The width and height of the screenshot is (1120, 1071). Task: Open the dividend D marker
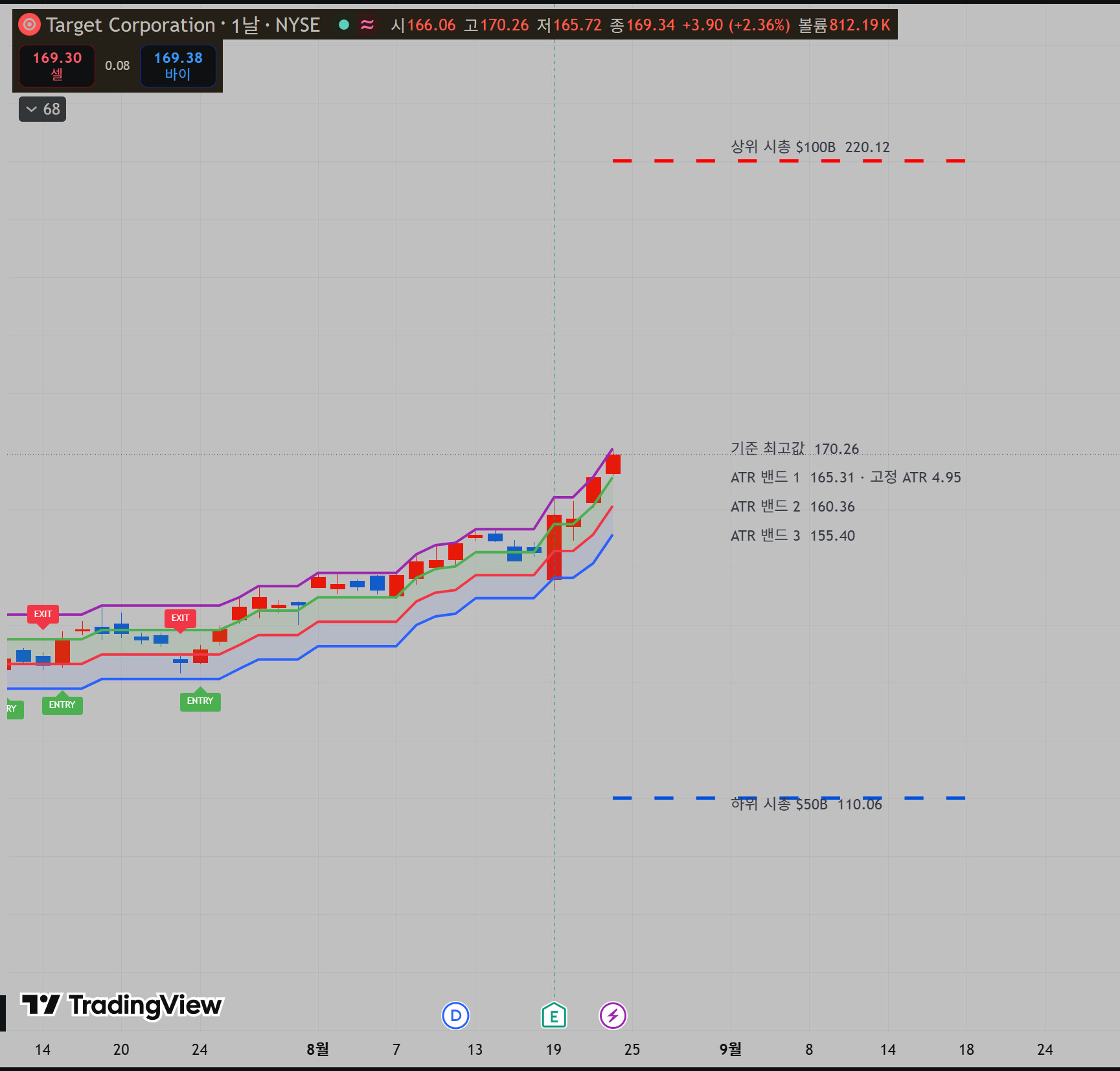[455, 1015]
